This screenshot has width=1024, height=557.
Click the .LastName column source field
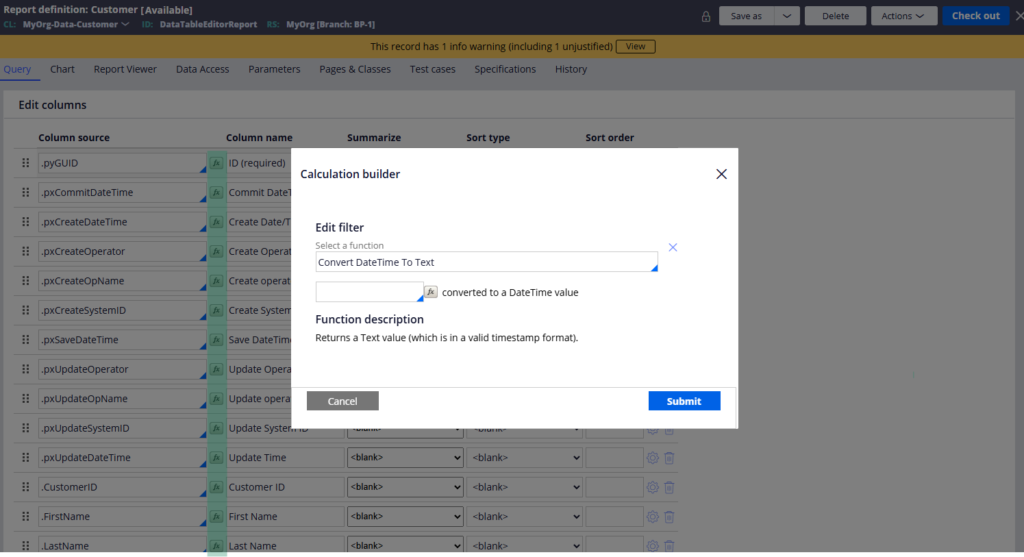[122, 545]
